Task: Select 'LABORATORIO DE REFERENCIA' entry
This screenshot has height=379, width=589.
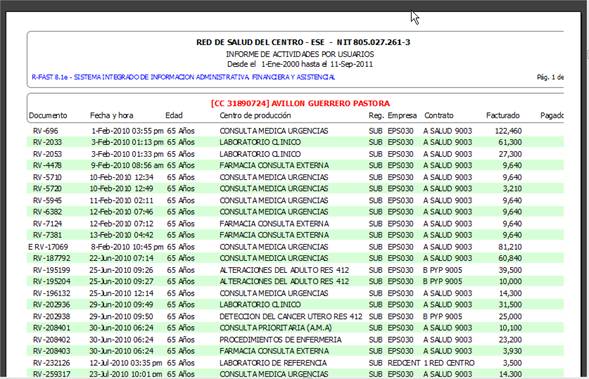Action: click(x=273, y=363)
